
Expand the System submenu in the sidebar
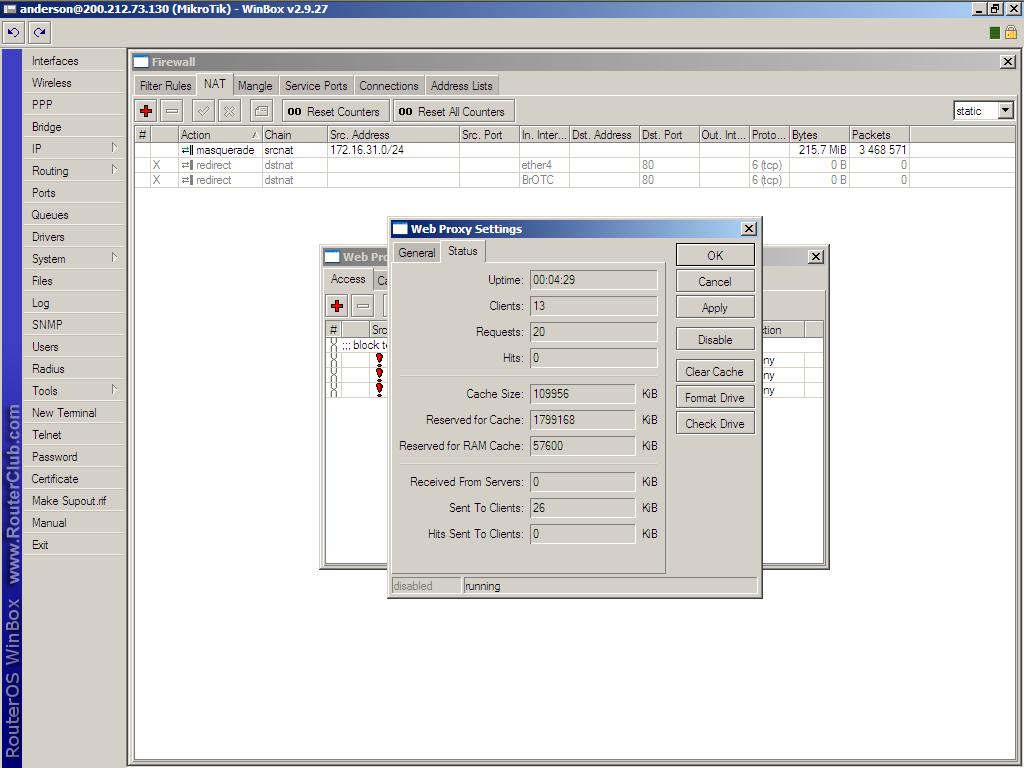click(x=75, y=259)
